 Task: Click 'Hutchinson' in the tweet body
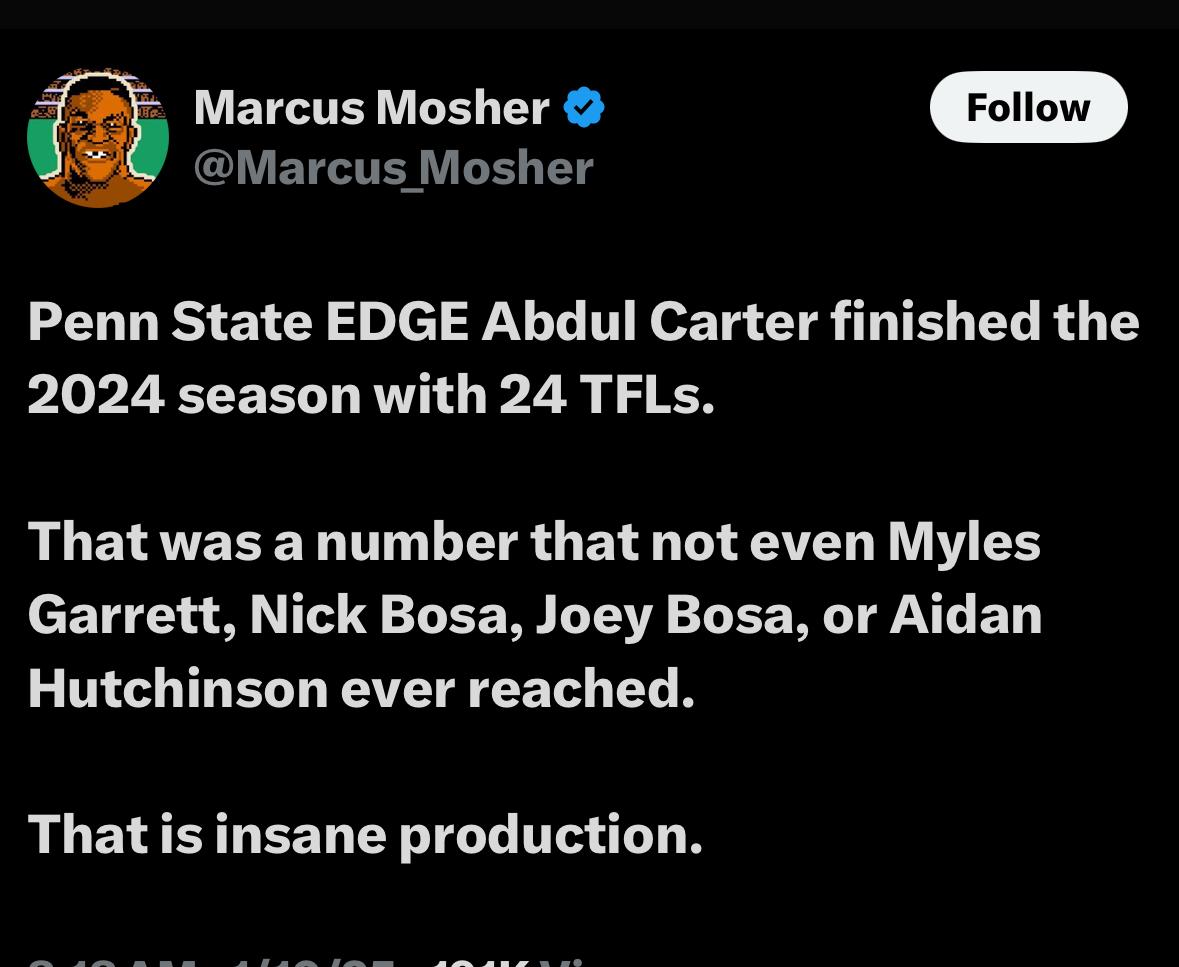[178, 689]
